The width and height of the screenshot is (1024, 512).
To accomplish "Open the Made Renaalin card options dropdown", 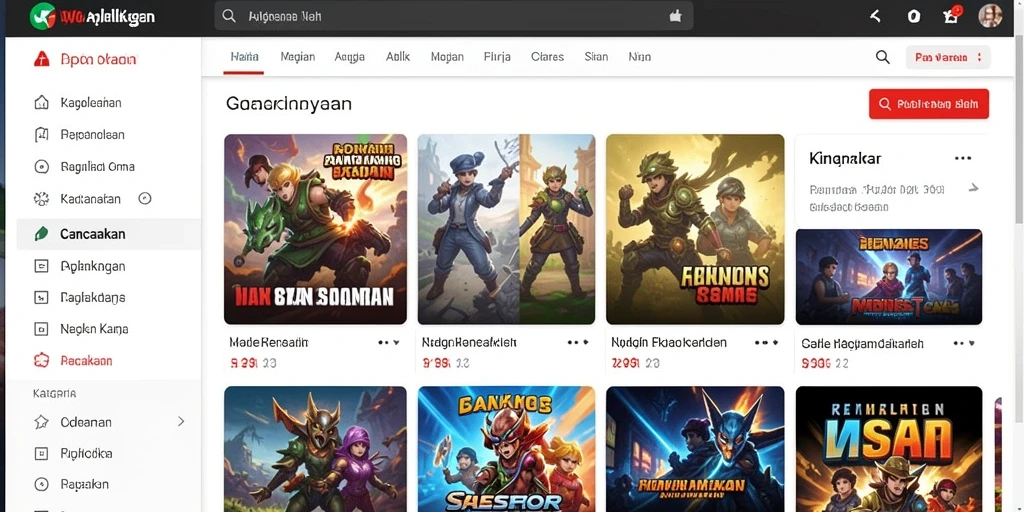I will click(x=389, y=342).
